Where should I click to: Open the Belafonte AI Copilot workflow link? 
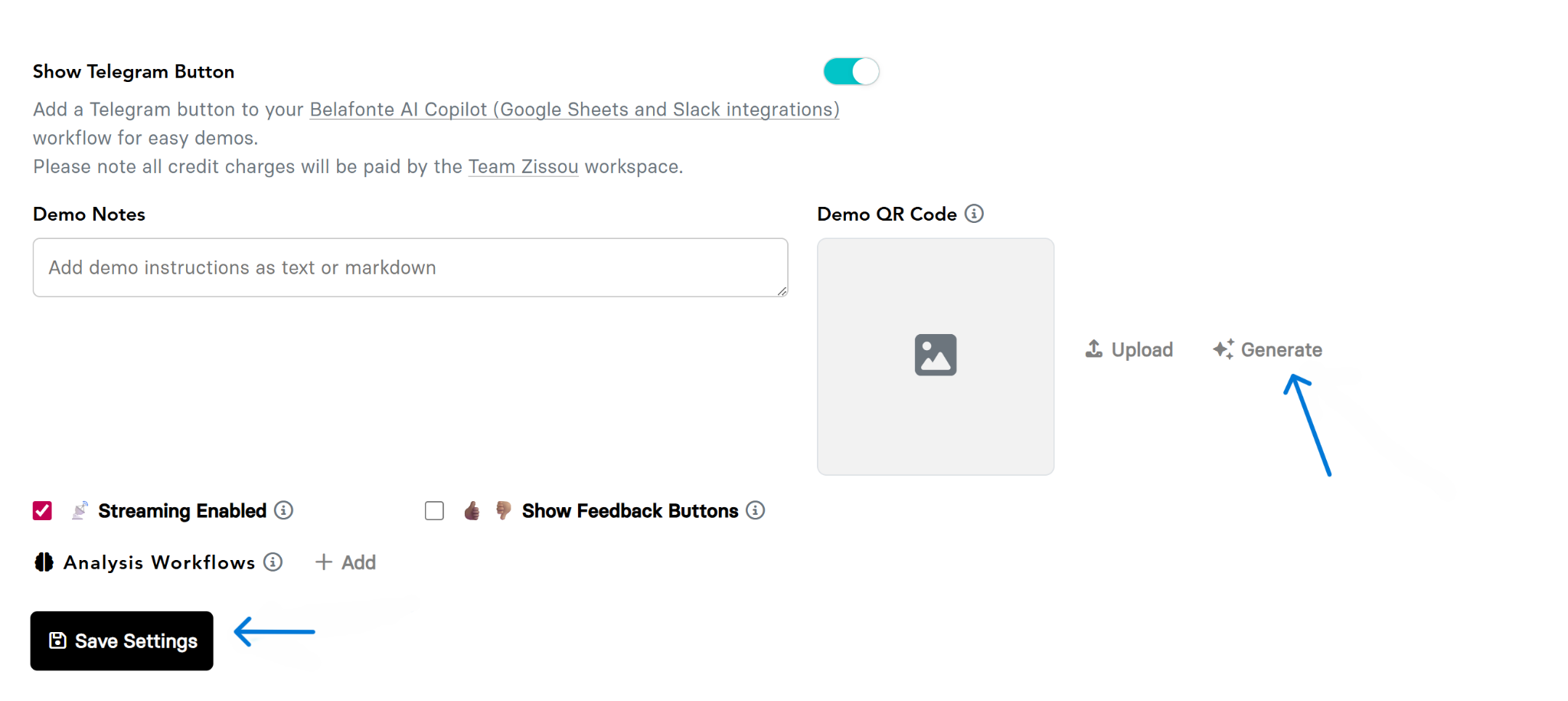click(x=574, y=110)
